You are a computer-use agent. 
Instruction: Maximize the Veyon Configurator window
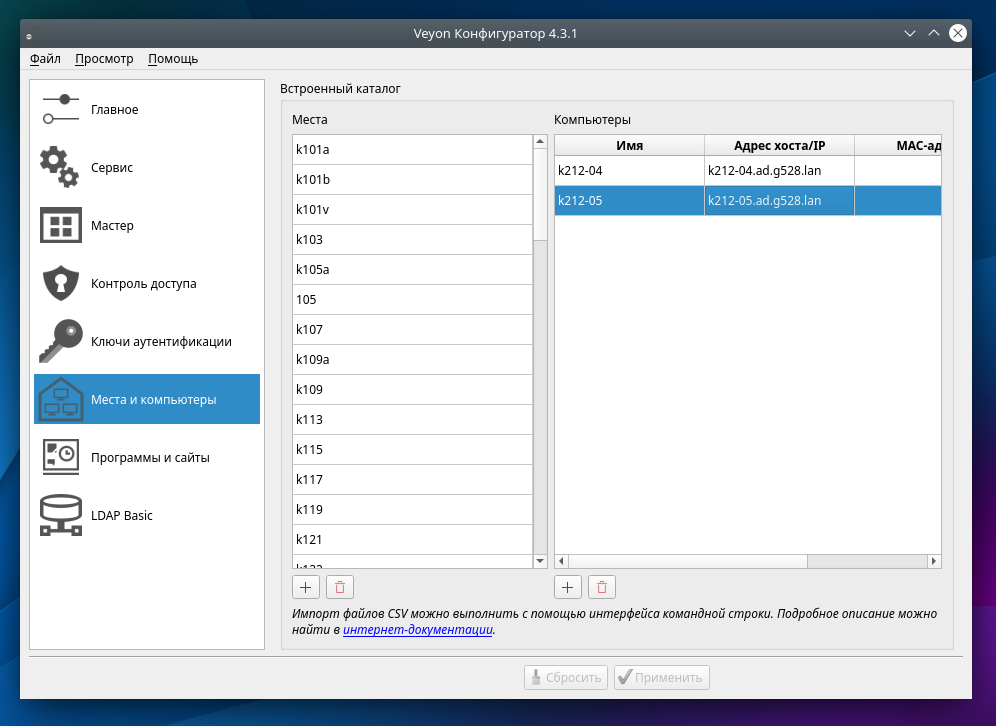click(x=934, y=33)
